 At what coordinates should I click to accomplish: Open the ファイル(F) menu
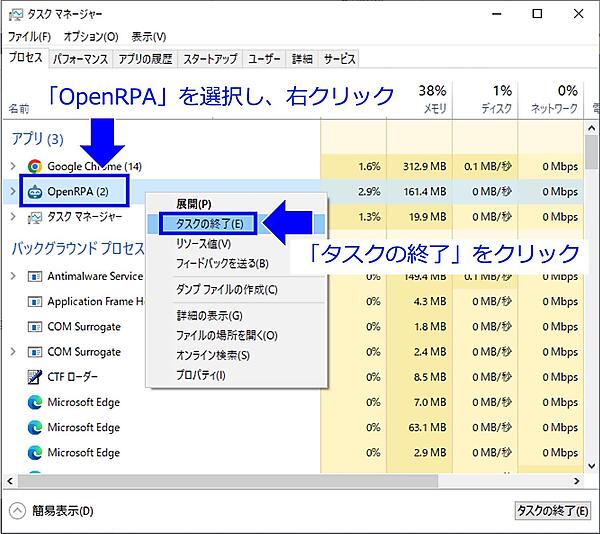pyautogui.click(x=29, y=37)
